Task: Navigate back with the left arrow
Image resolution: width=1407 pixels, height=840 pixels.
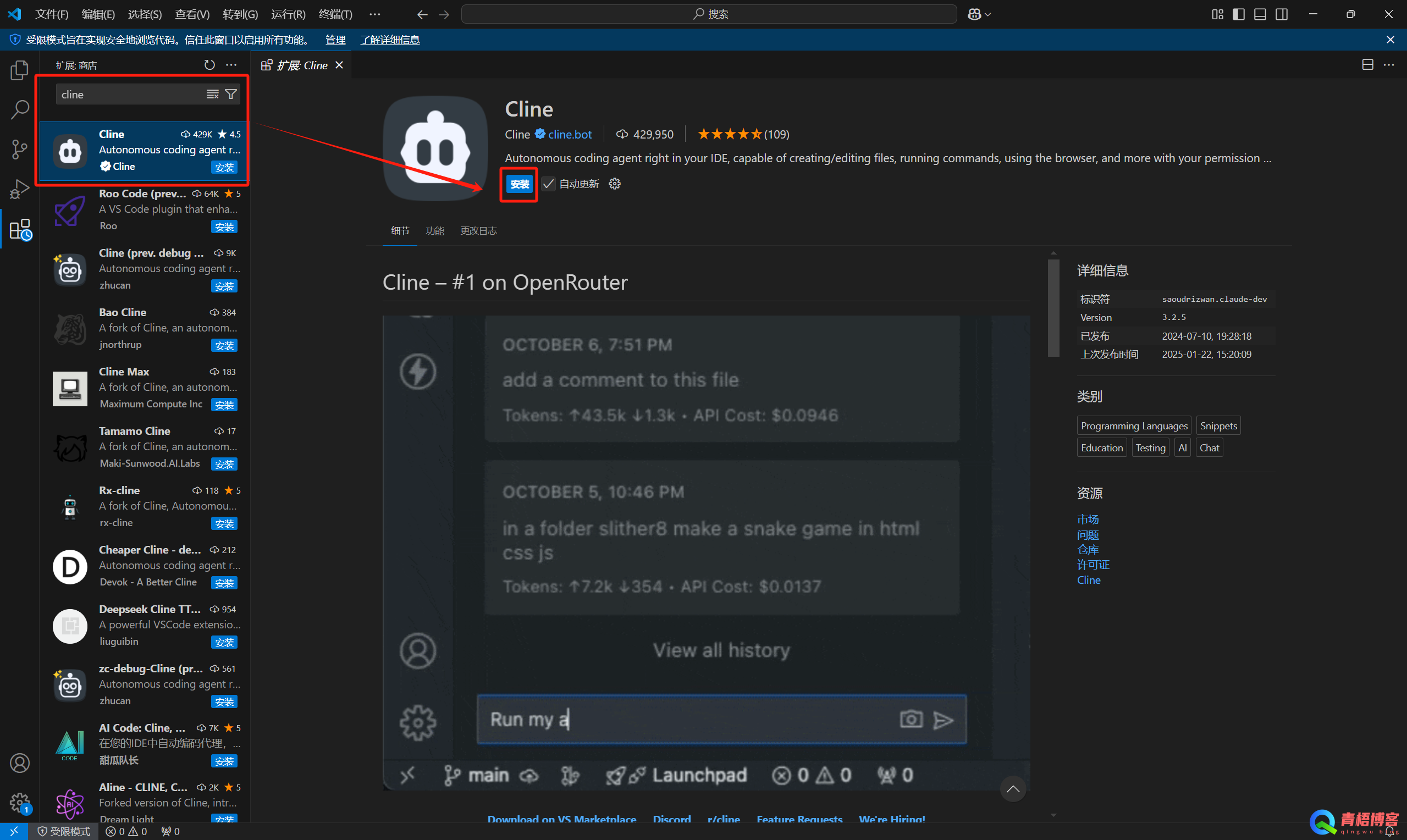Action: pyautogui.click(x=422, y=14)
